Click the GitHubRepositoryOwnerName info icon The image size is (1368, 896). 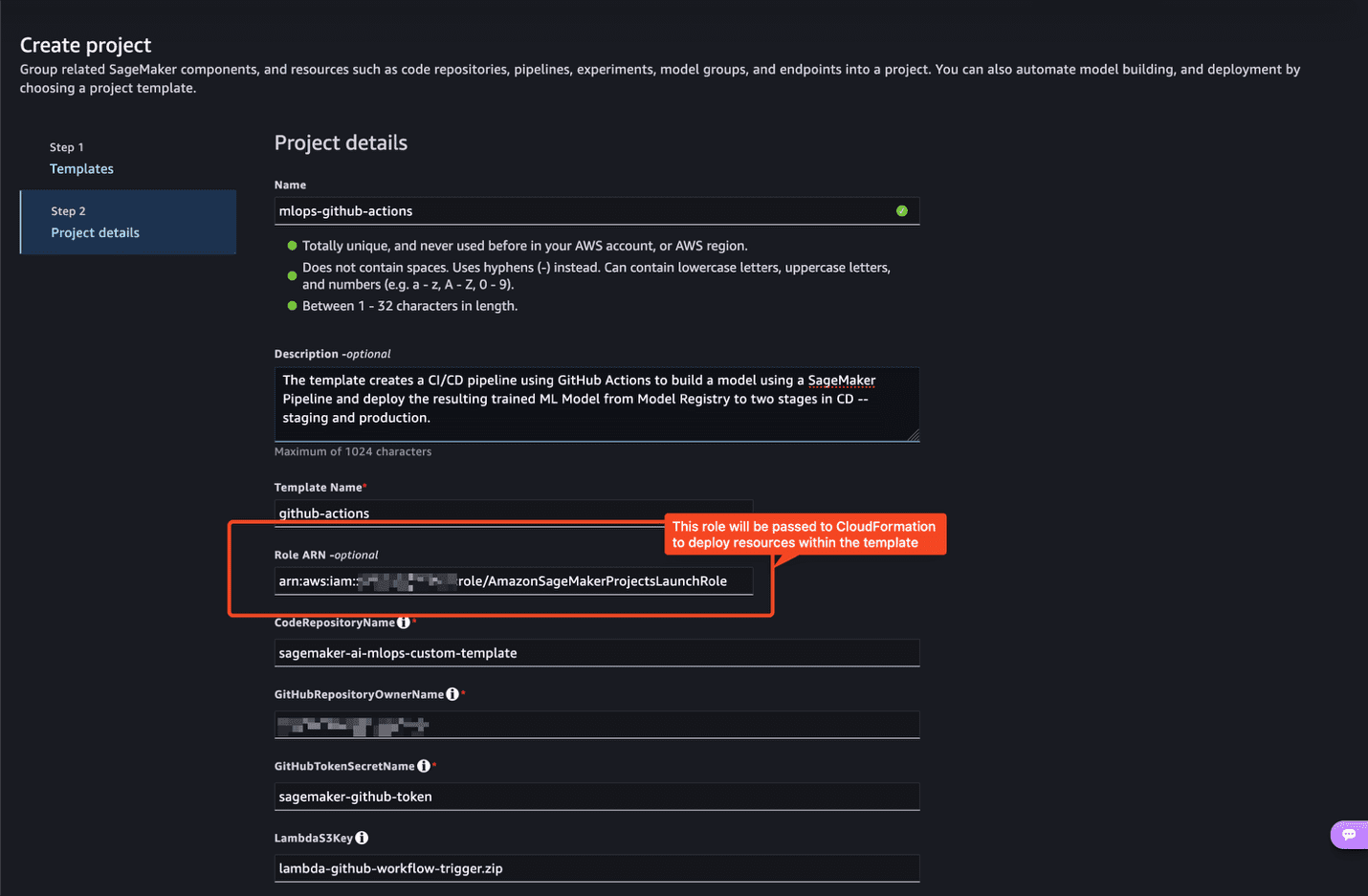[x=452, y=694]
